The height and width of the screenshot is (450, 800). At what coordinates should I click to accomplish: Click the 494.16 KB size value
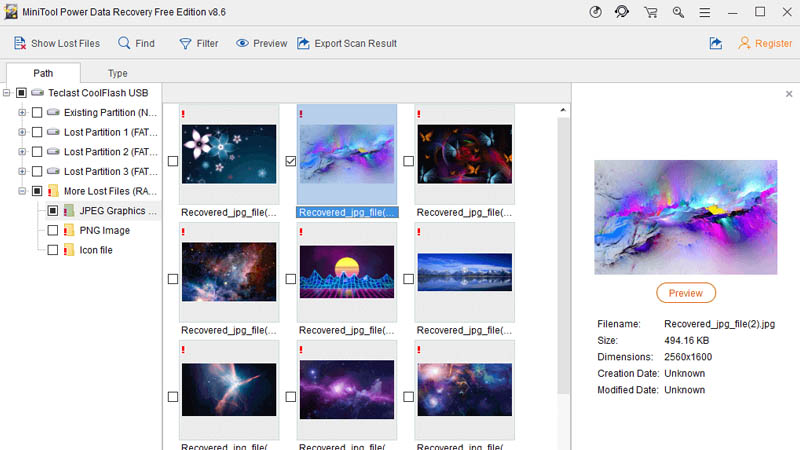pyautogui.click(x=686, y=340)
